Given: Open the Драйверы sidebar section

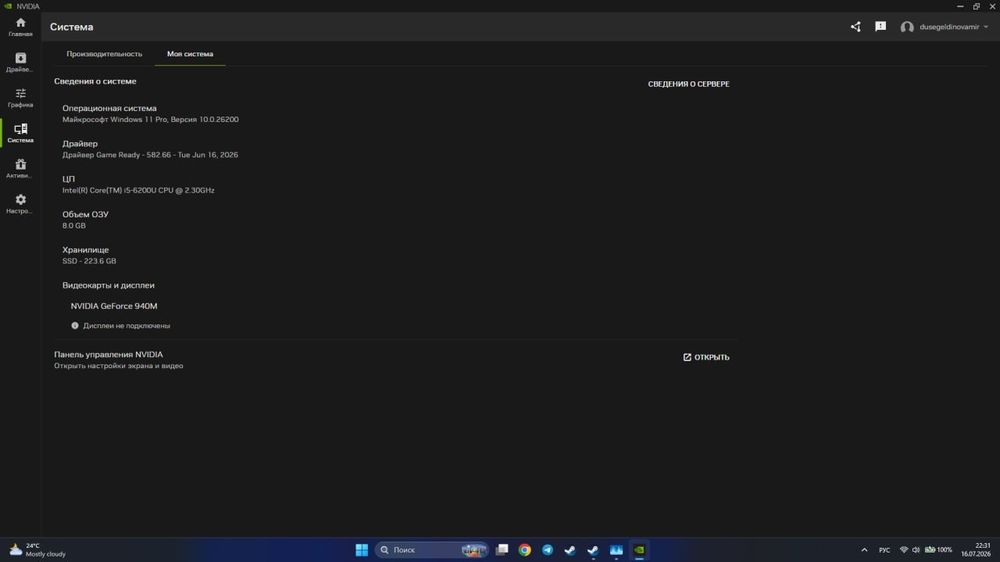Looking at the screenshot, I should point(20,63).
